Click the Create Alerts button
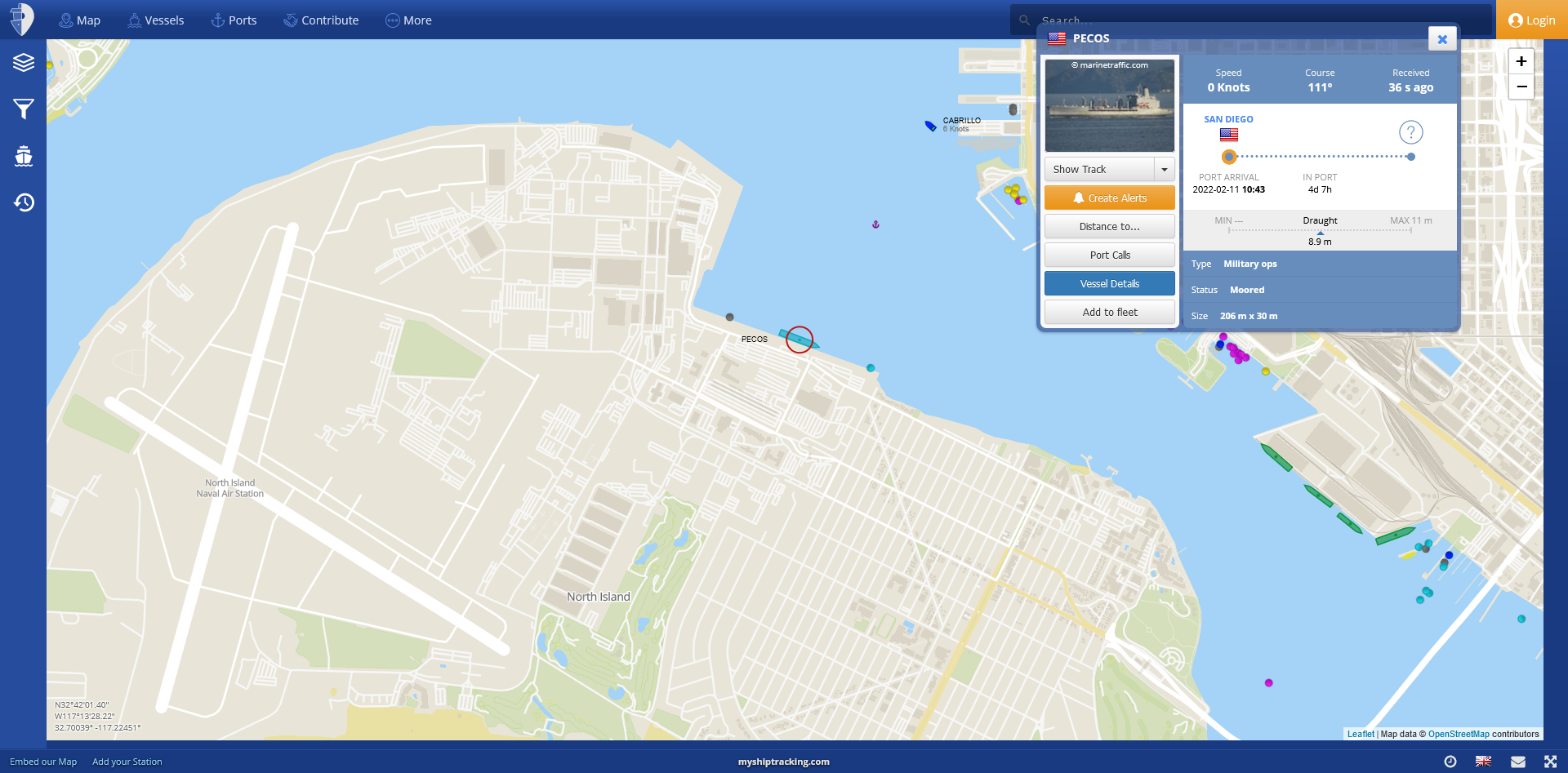The width and height of the screenshot is (1568, 773). pos(1110,198)
